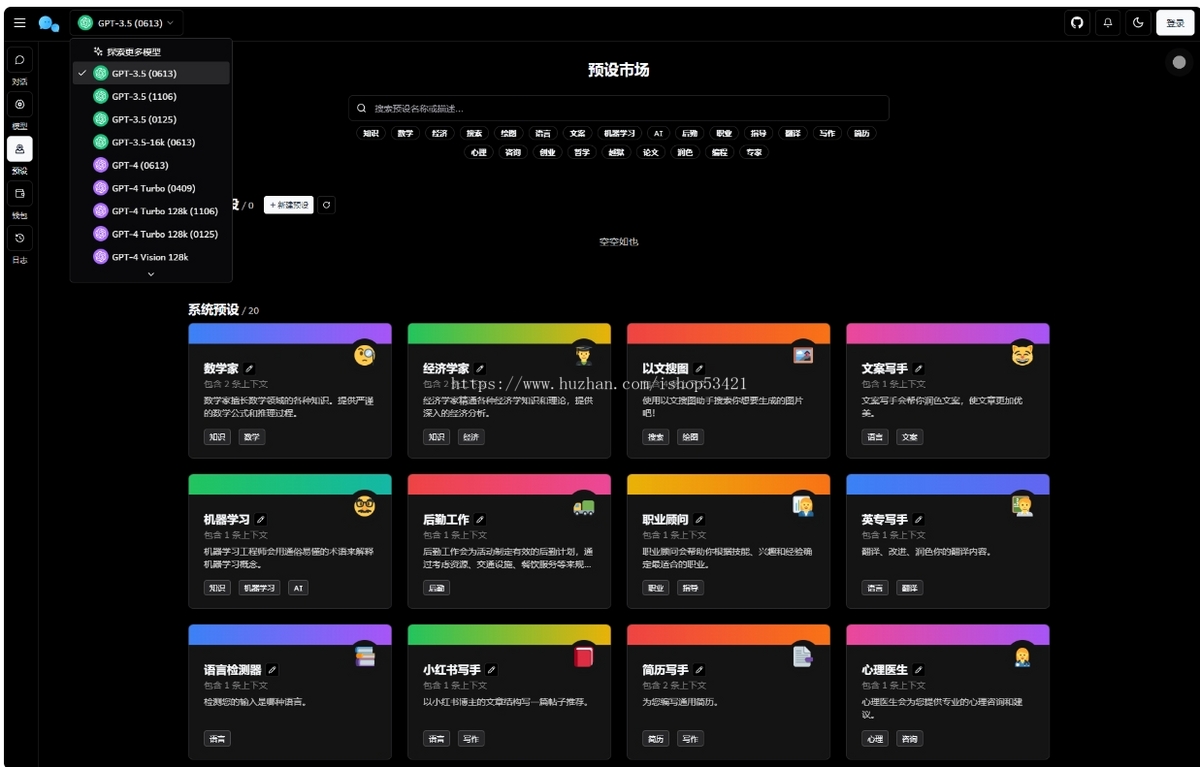Filter by the AI tag under search bar
1200x767 pixels.
coord(658,133)
